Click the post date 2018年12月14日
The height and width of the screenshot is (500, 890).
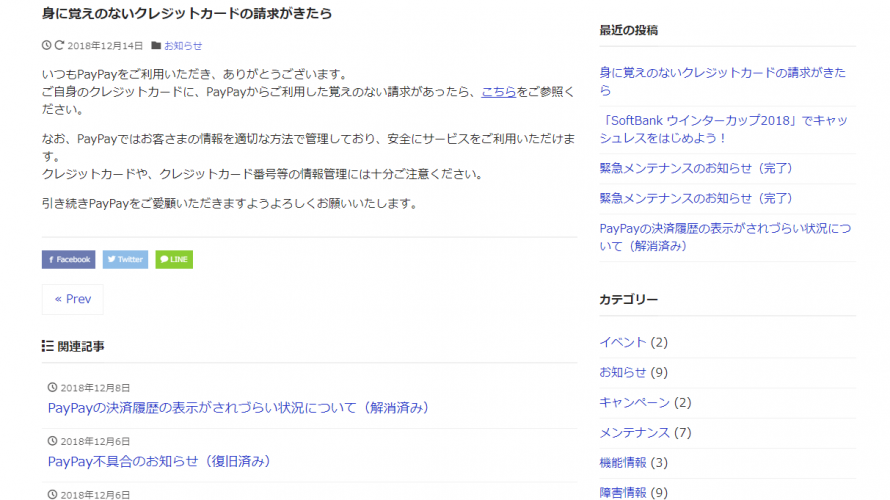(105, 46)
